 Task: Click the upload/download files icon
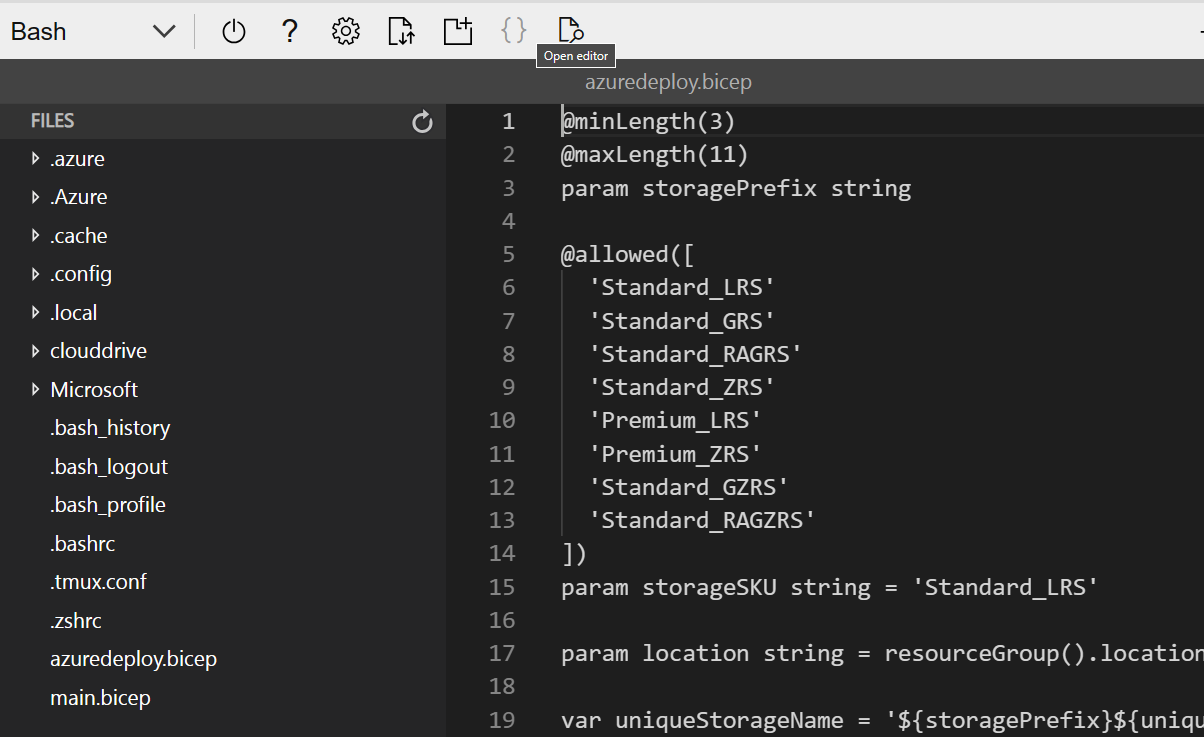401,32
